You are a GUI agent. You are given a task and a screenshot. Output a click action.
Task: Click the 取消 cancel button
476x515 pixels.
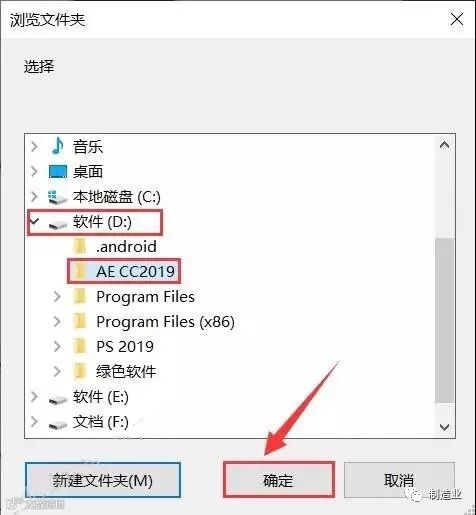click(x=399, y=480)
